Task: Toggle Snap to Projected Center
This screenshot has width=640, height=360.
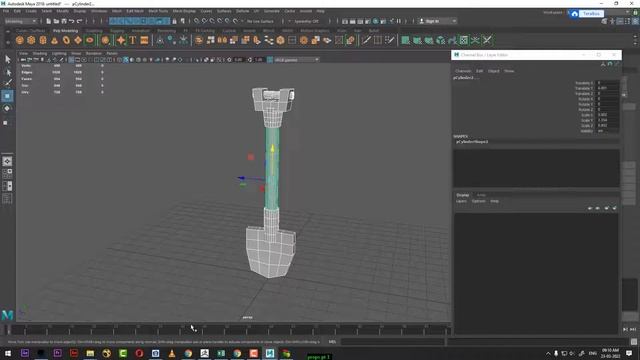Action: pyautogui.click(x=220, y=21)
